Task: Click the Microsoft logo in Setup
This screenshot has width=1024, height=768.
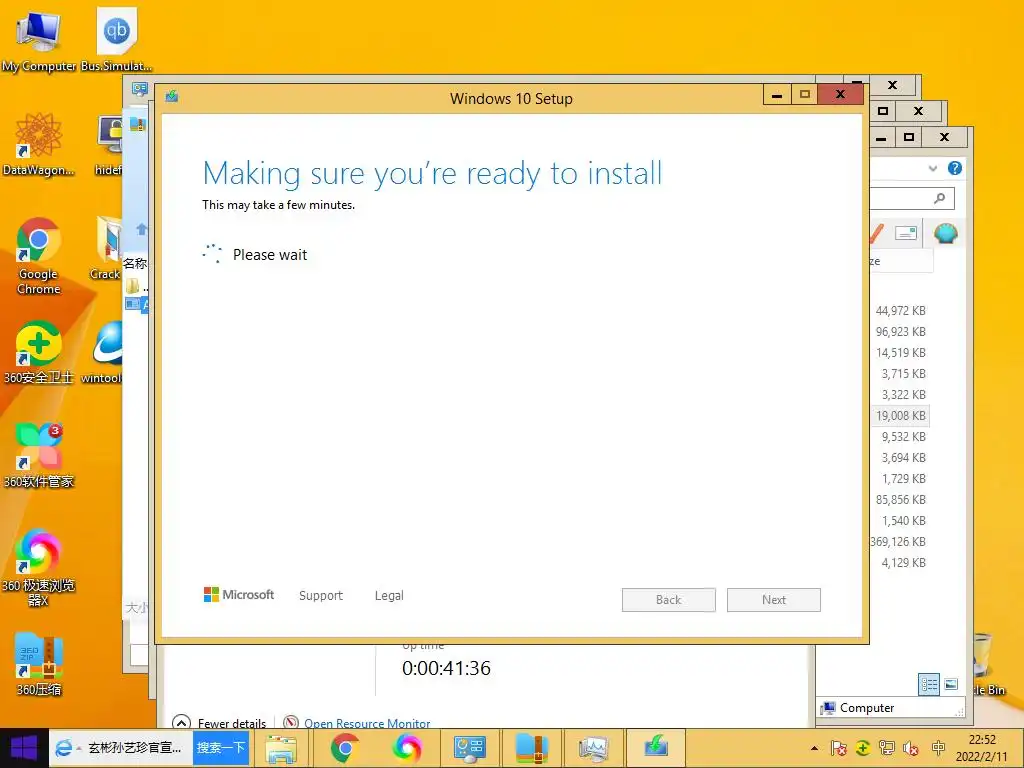Action: click(x=239, y=594)
